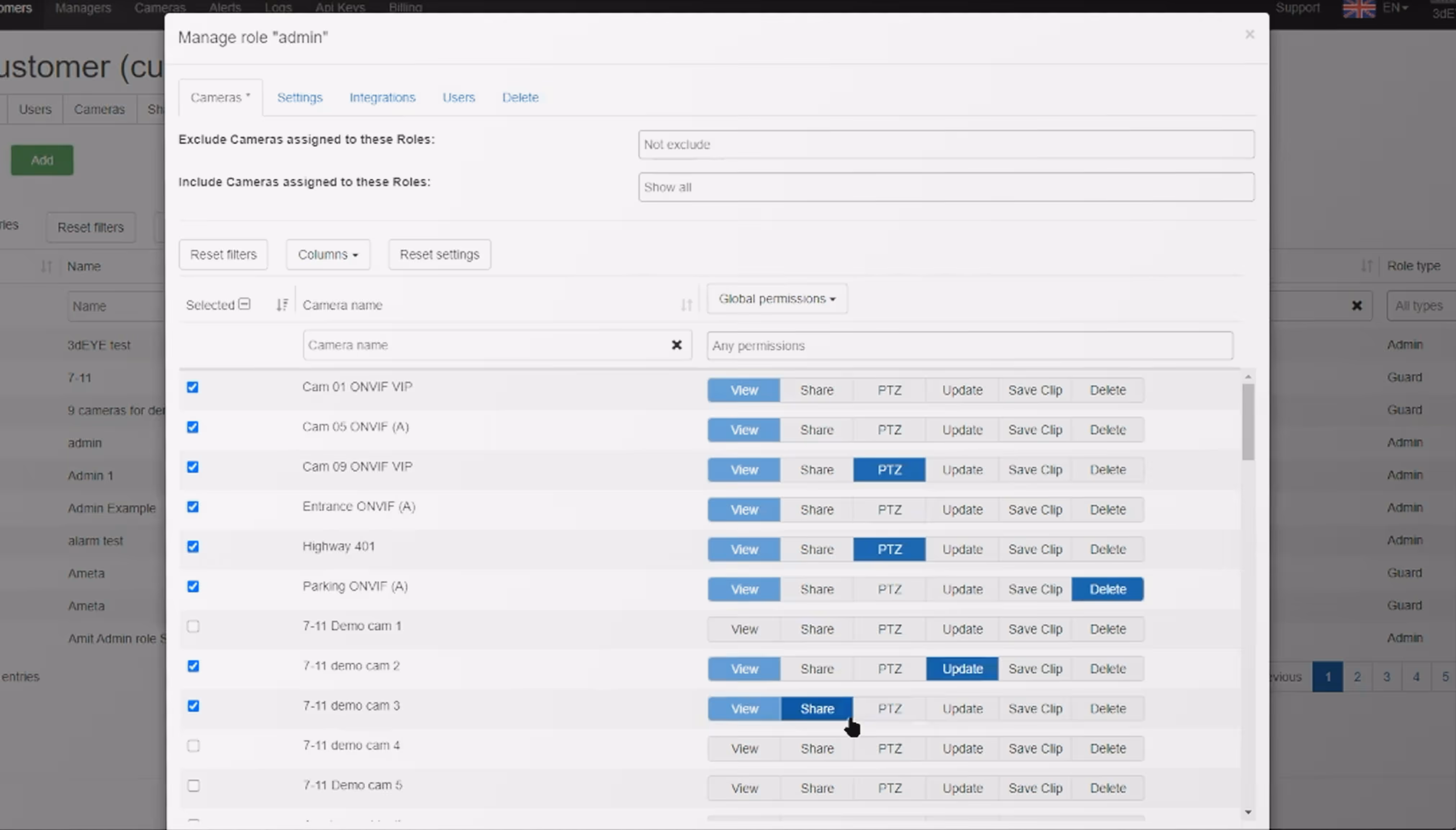Open Any permissions filter selector

click(x=970, y=345)
